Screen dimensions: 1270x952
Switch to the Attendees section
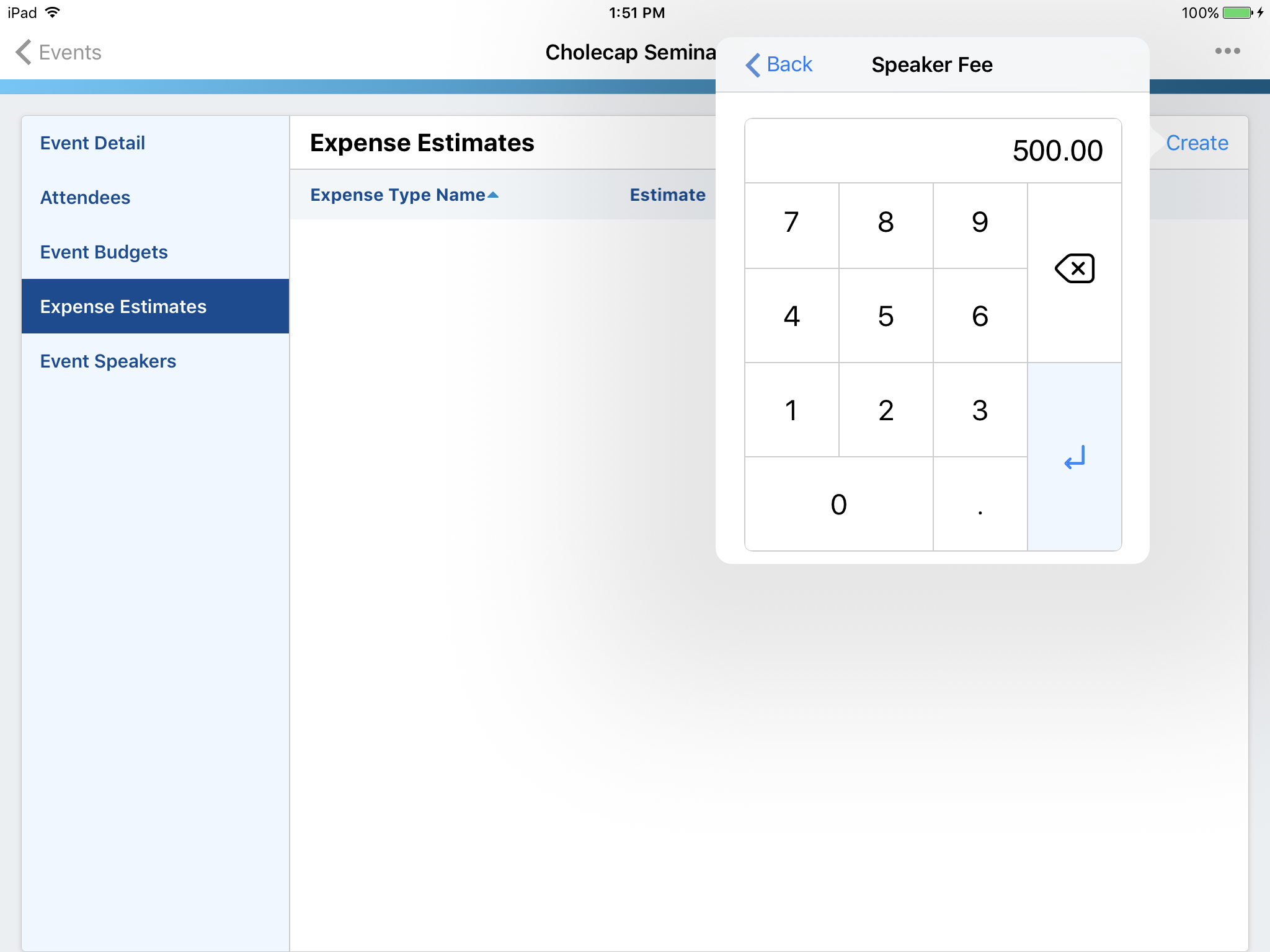point(85,198)
